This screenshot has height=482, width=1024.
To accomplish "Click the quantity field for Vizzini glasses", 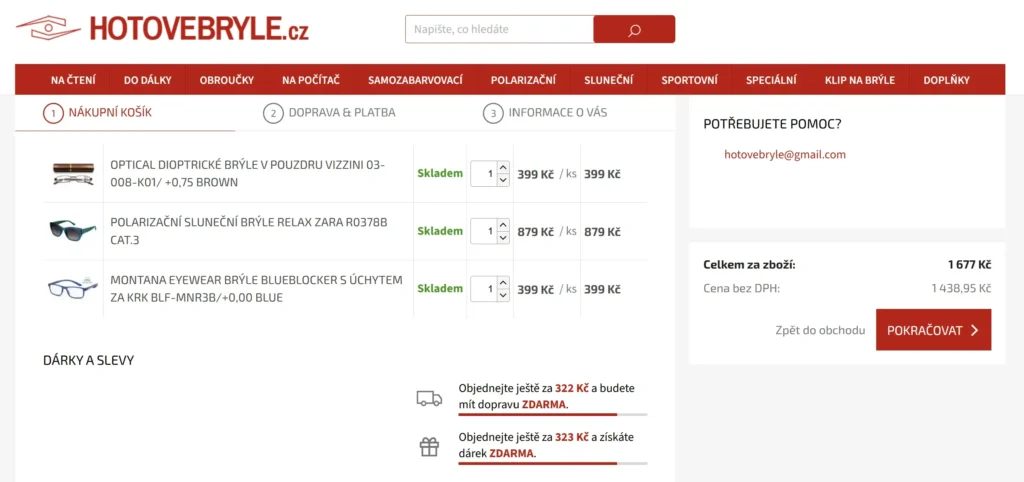I will click(484, 174).
